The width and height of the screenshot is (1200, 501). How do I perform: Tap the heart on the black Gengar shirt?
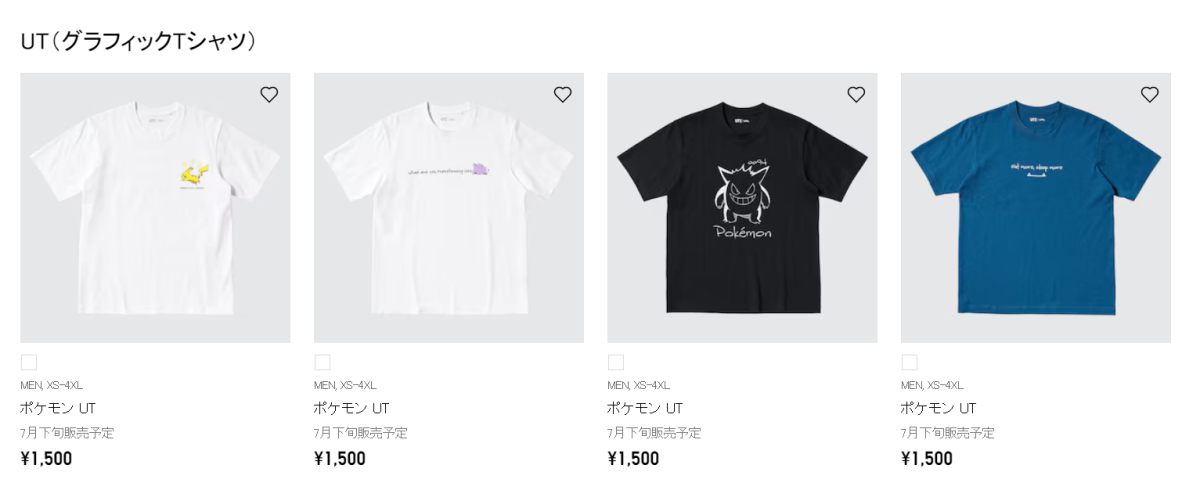pyautogui.click(x=856, y=94)
